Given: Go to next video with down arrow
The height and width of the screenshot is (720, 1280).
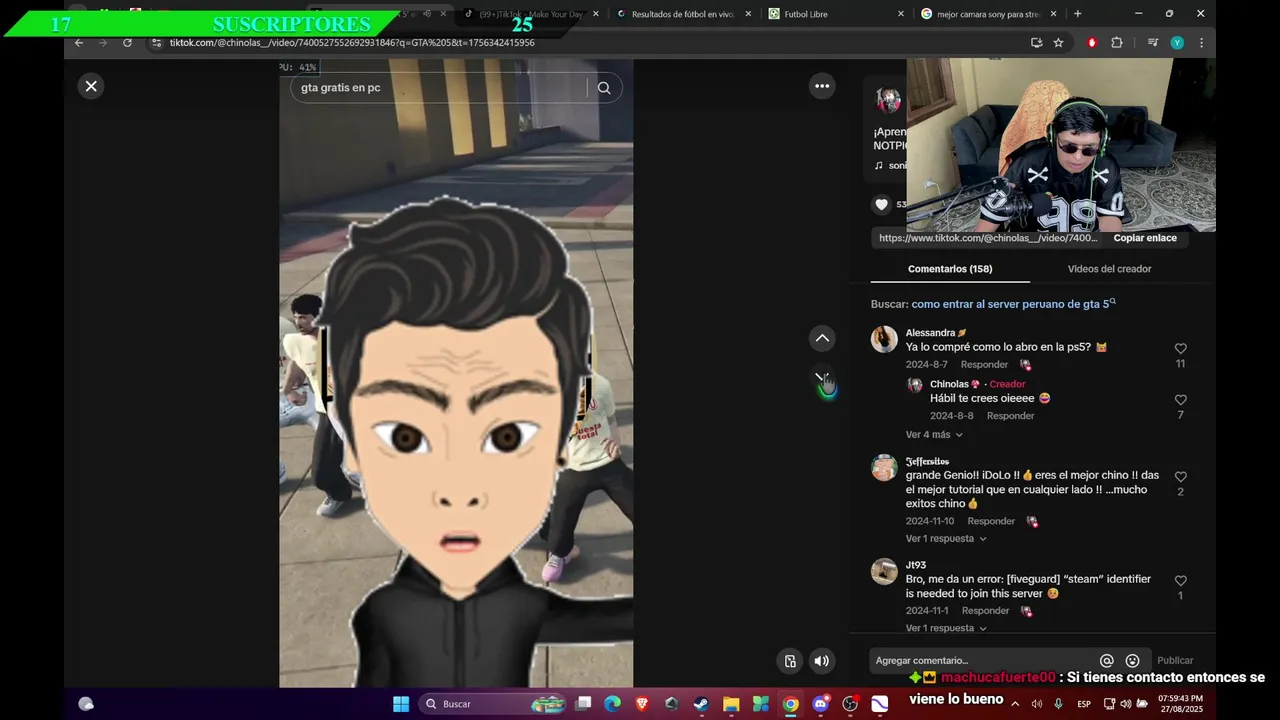Looking at the screenshot, I should coord(822,378).
